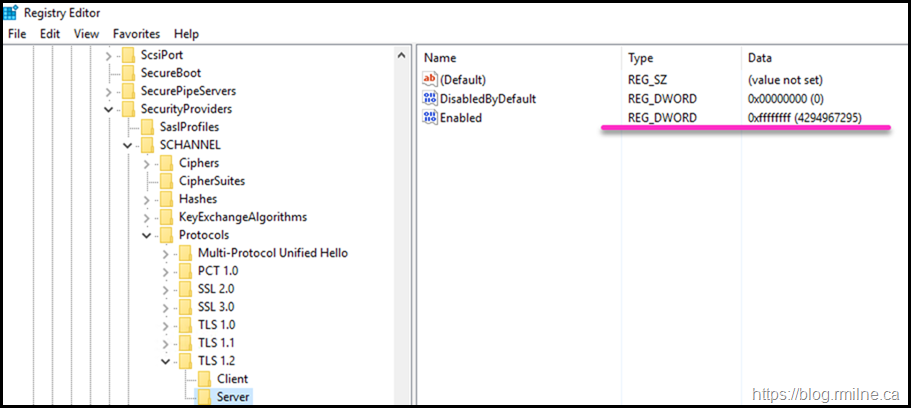Open the File menu

pyautogui.click(x=17, y=34)
